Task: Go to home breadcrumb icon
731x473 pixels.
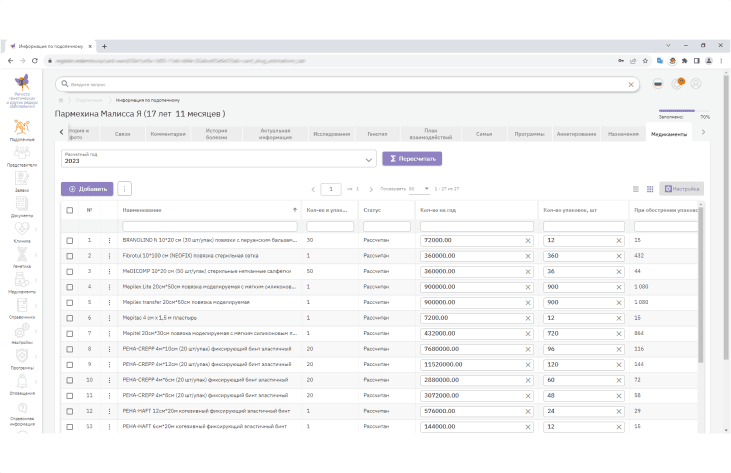Action: click(61, 100)
